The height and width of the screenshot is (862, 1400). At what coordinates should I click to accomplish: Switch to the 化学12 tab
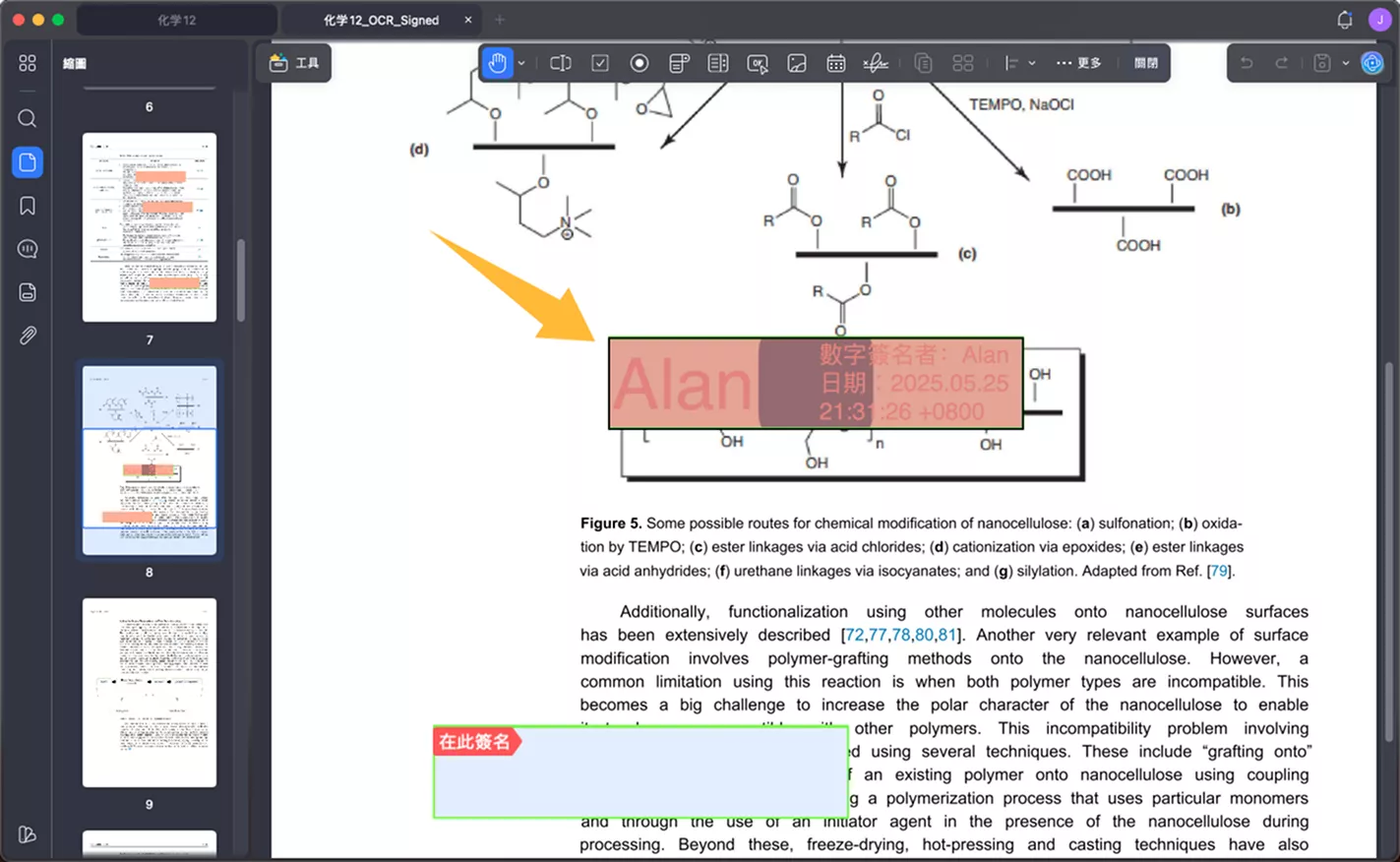tap(177, 20)
